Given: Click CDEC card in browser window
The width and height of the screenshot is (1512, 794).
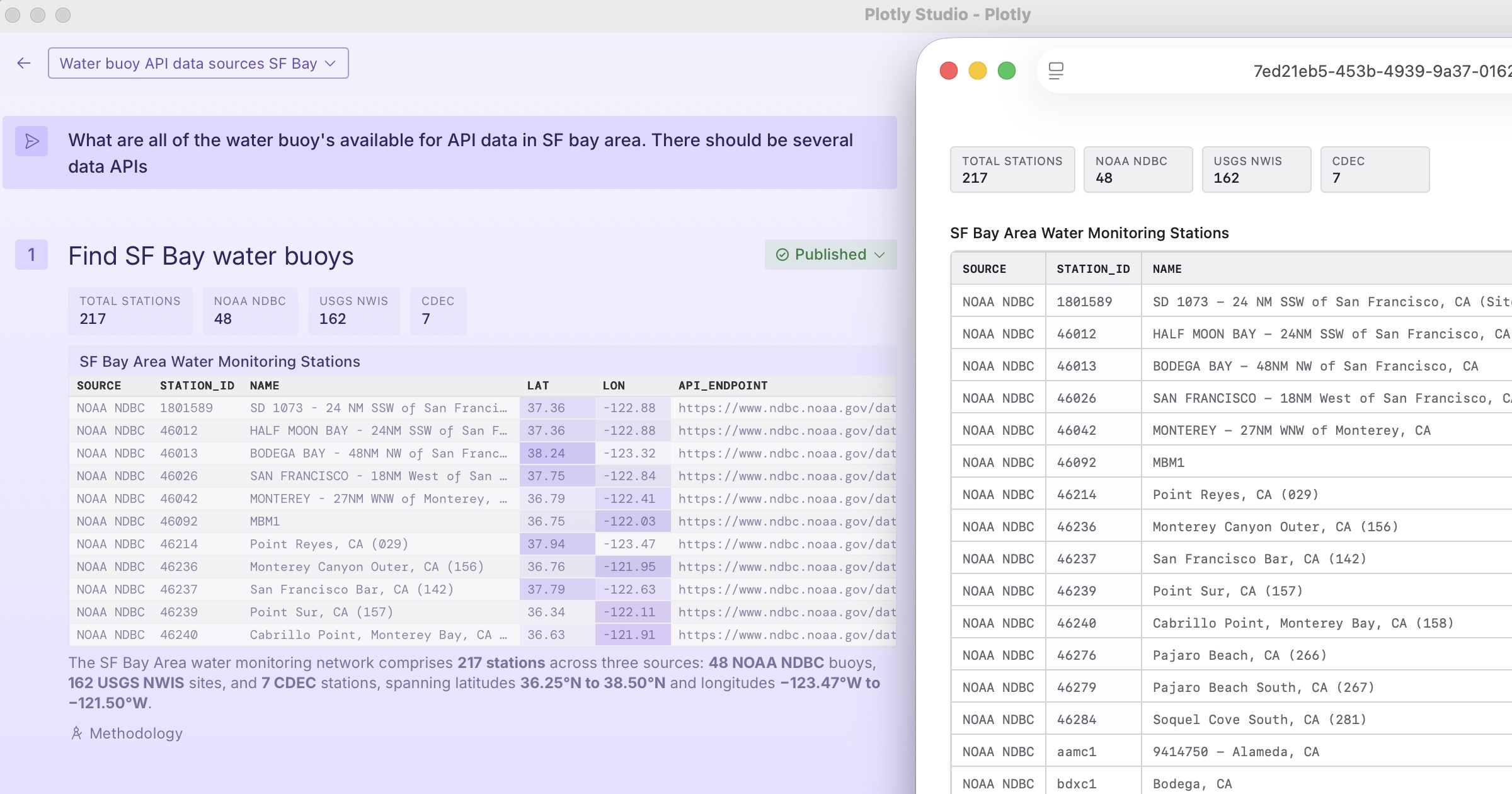Looking at the screenshot, I should (1375, 170).
